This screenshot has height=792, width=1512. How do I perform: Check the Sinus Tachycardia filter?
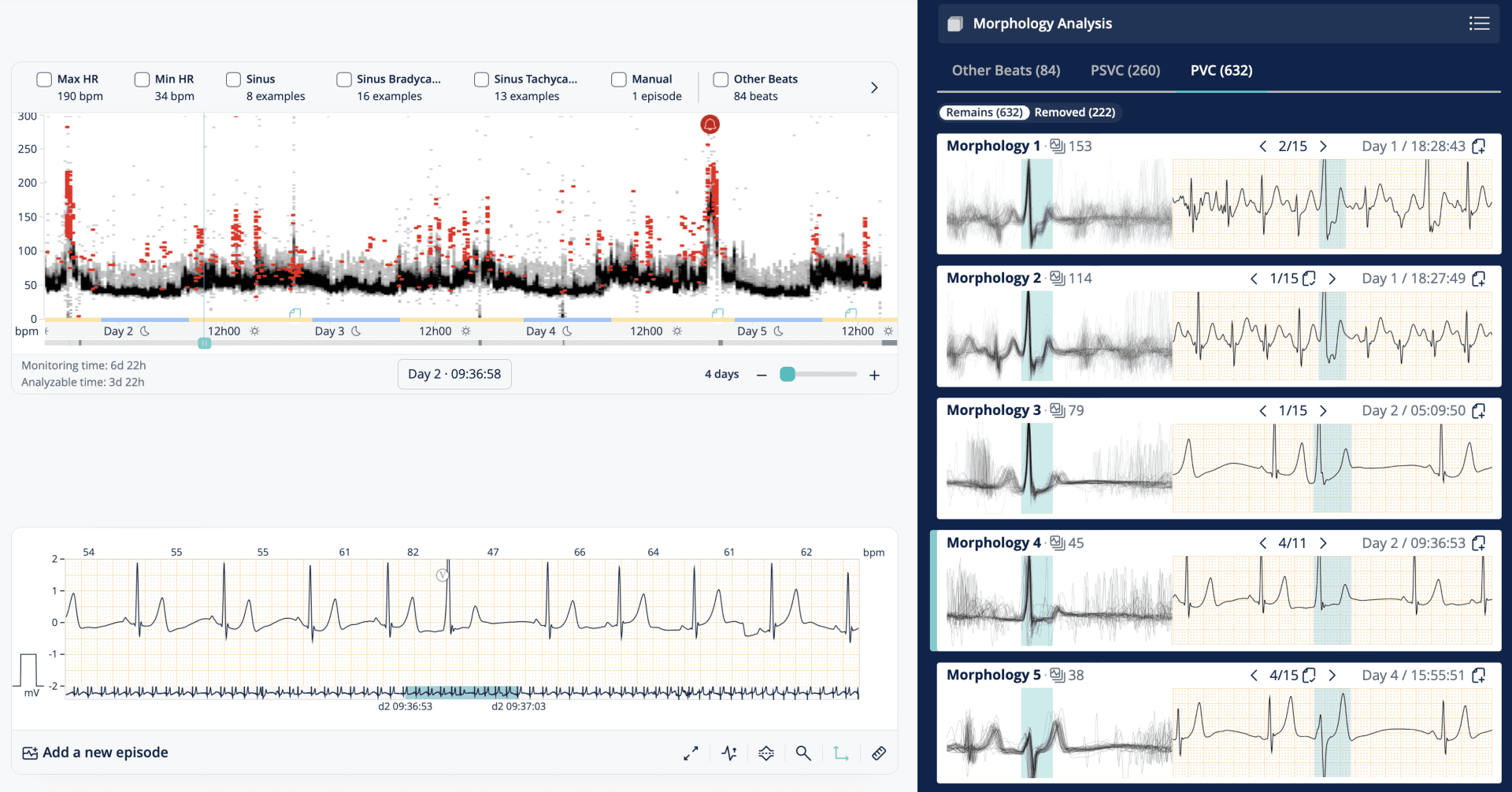tap(481, 79)
